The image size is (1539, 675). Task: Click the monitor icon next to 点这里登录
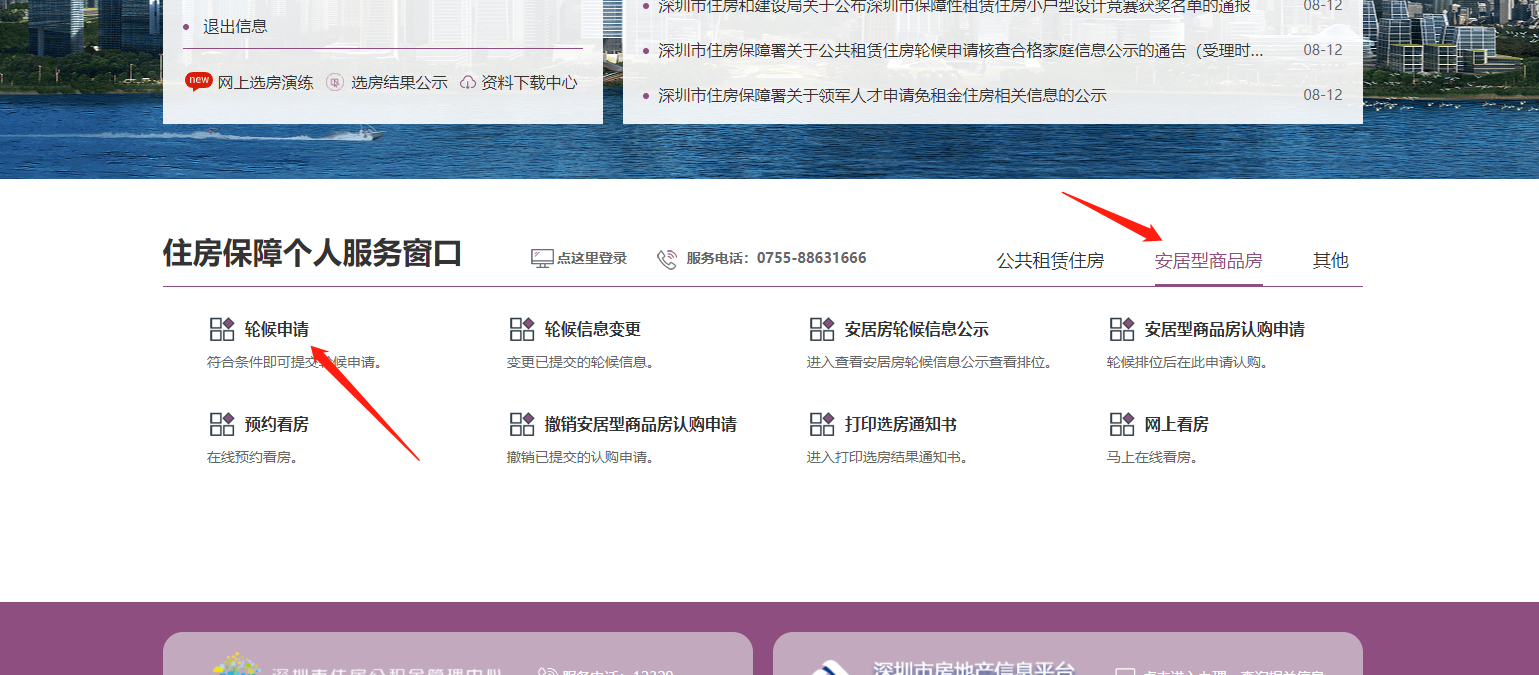point(542,258)
